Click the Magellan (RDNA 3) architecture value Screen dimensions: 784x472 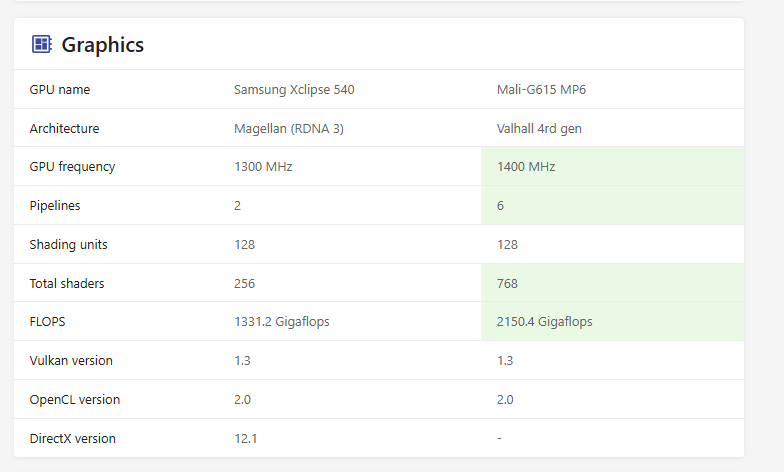pyautogui.click(x=289, y=129)
